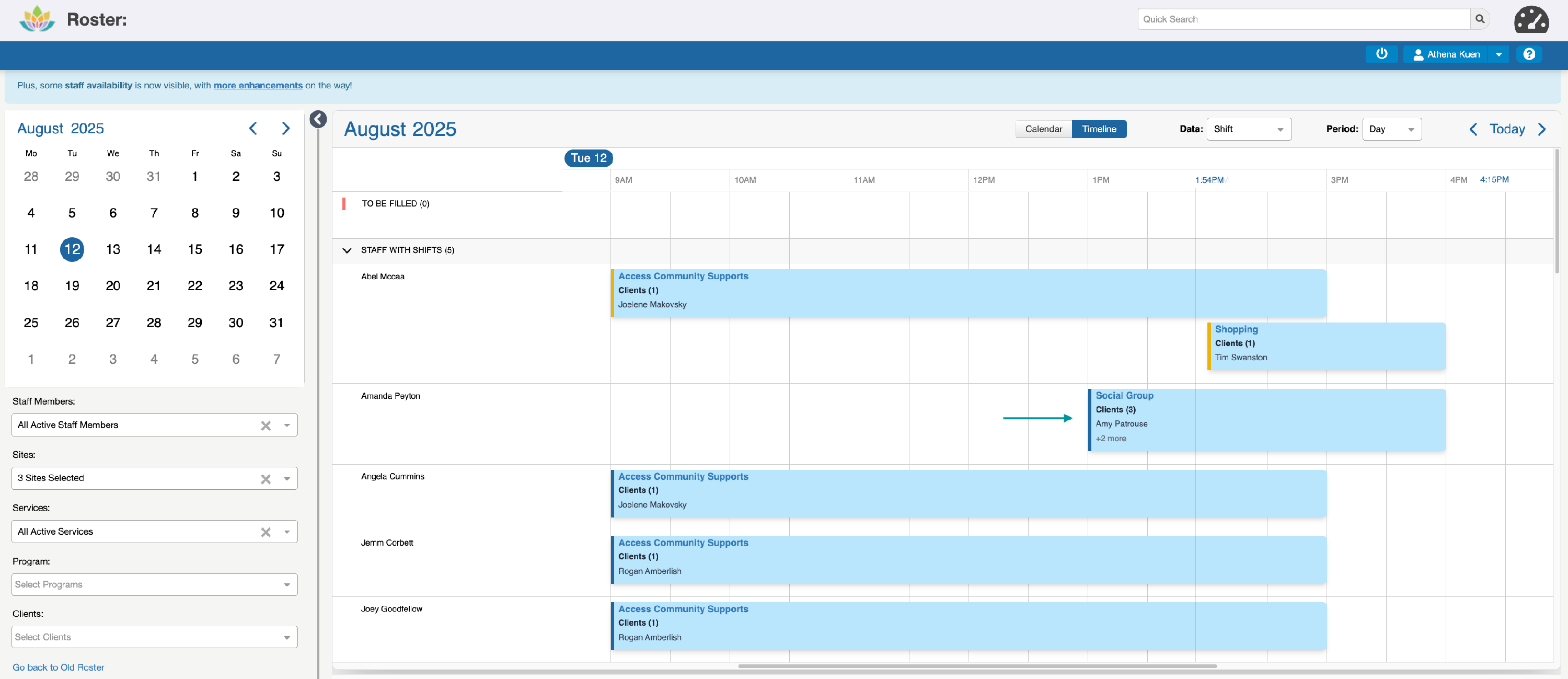This screenshot has width=1568, height=679.
Task: Click the Tue 12 date marker
Action: pyautogui.click(x=589, y=158)
